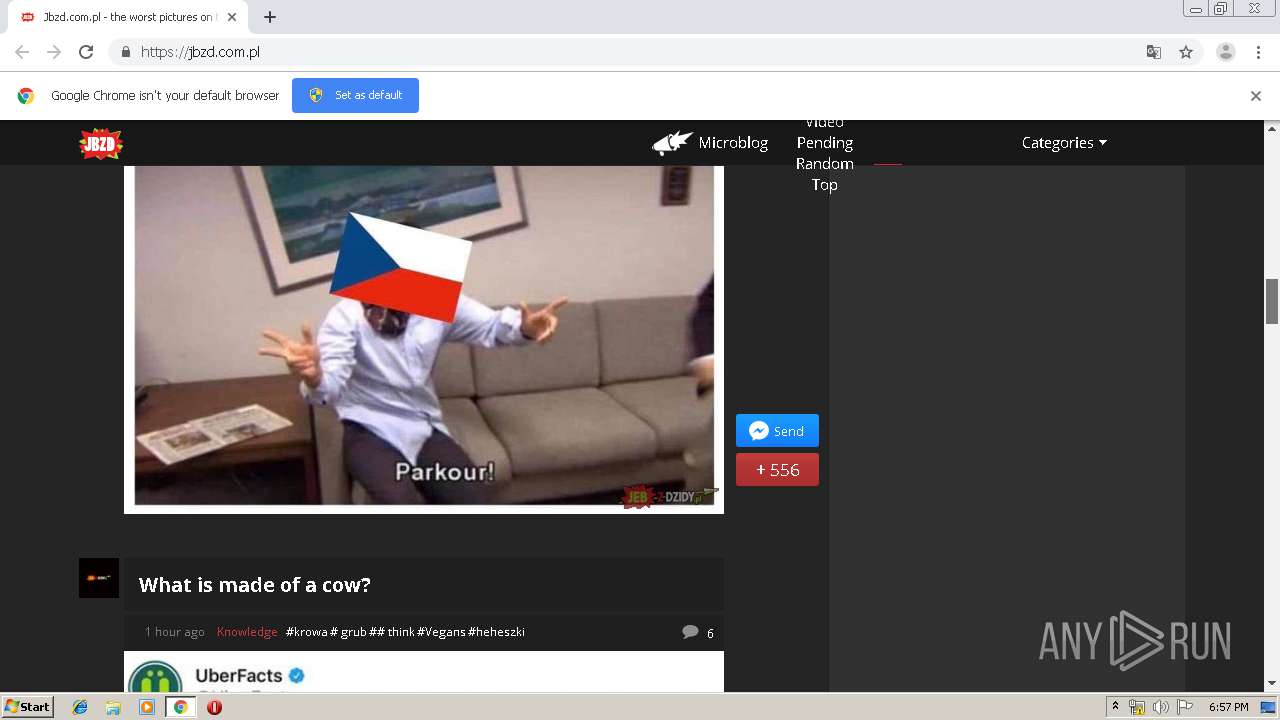
Task: Click the 6:57 PM clock
Action: pyautogui.click(x=1229, y=707)
